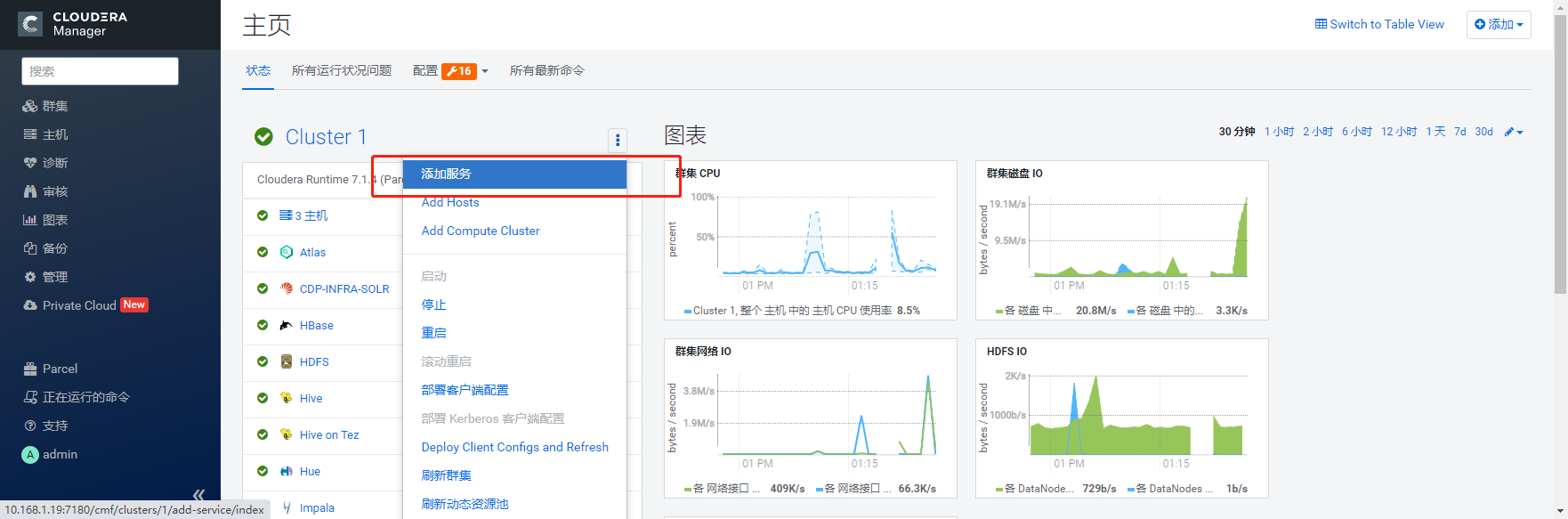Click the 搜索 search input field

(100, 71)
